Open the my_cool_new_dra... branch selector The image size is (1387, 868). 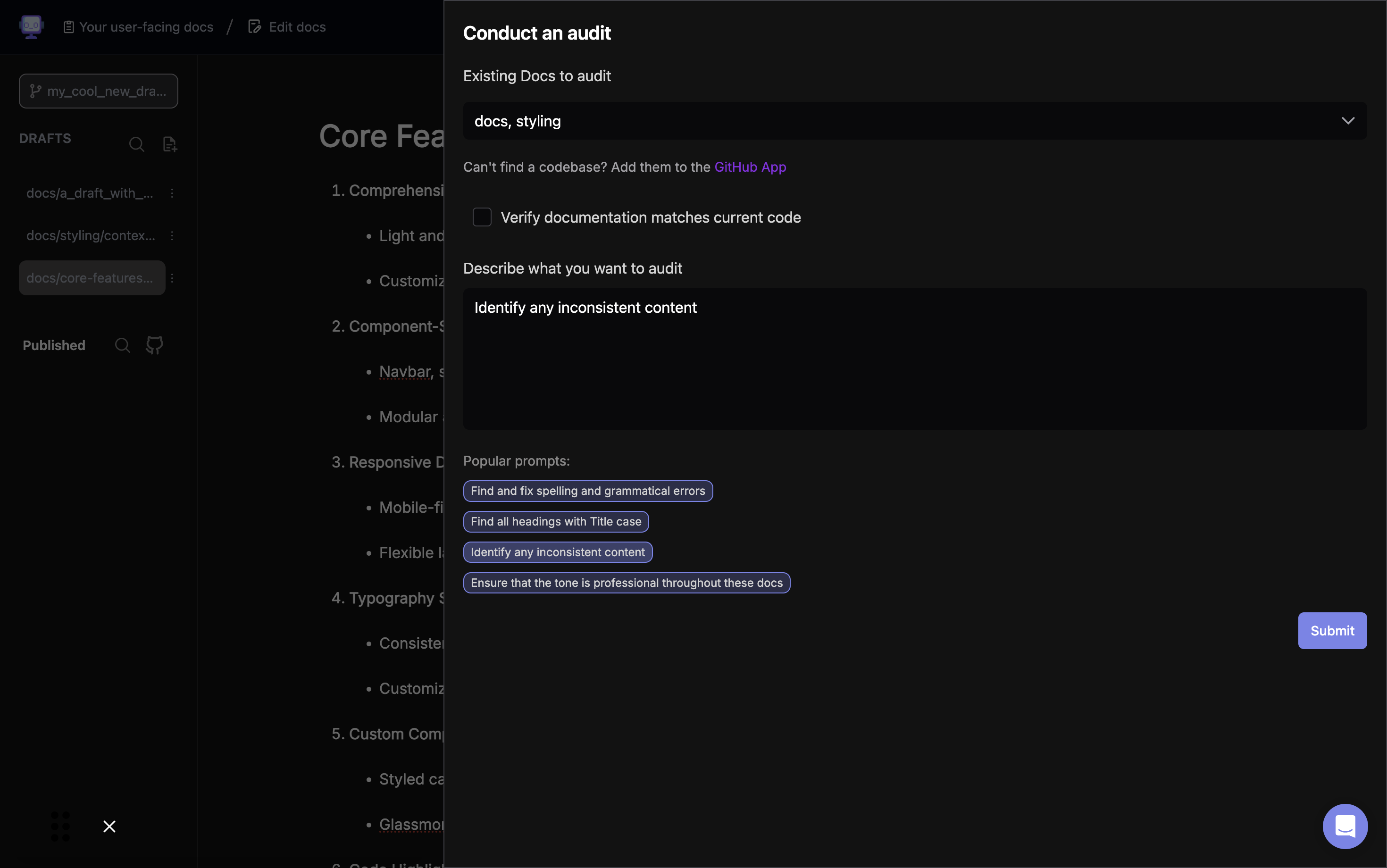[98, 91]
